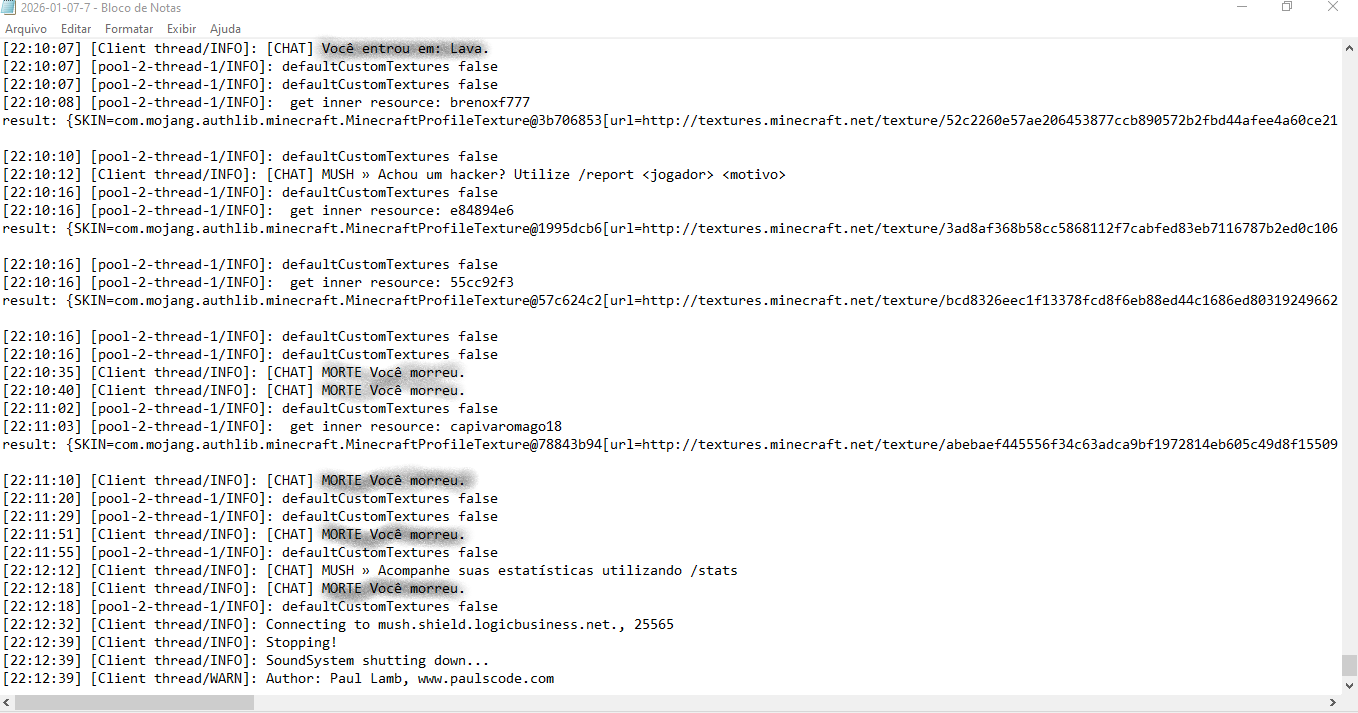Screen dimensions: 1358x713
Task: Click the 22:11:20 defaultCustomTextures false line
Action: (x=250, y=498)
